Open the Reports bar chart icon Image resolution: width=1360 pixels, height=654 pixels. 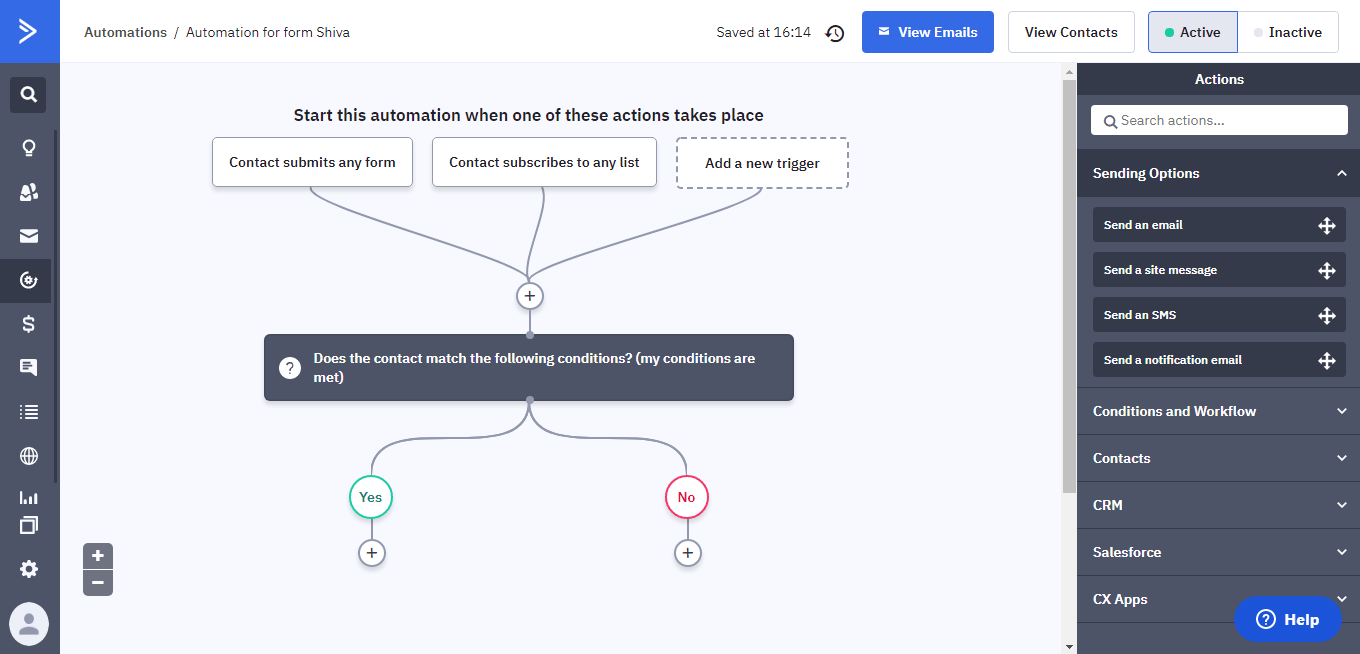(x=29, y=497)
